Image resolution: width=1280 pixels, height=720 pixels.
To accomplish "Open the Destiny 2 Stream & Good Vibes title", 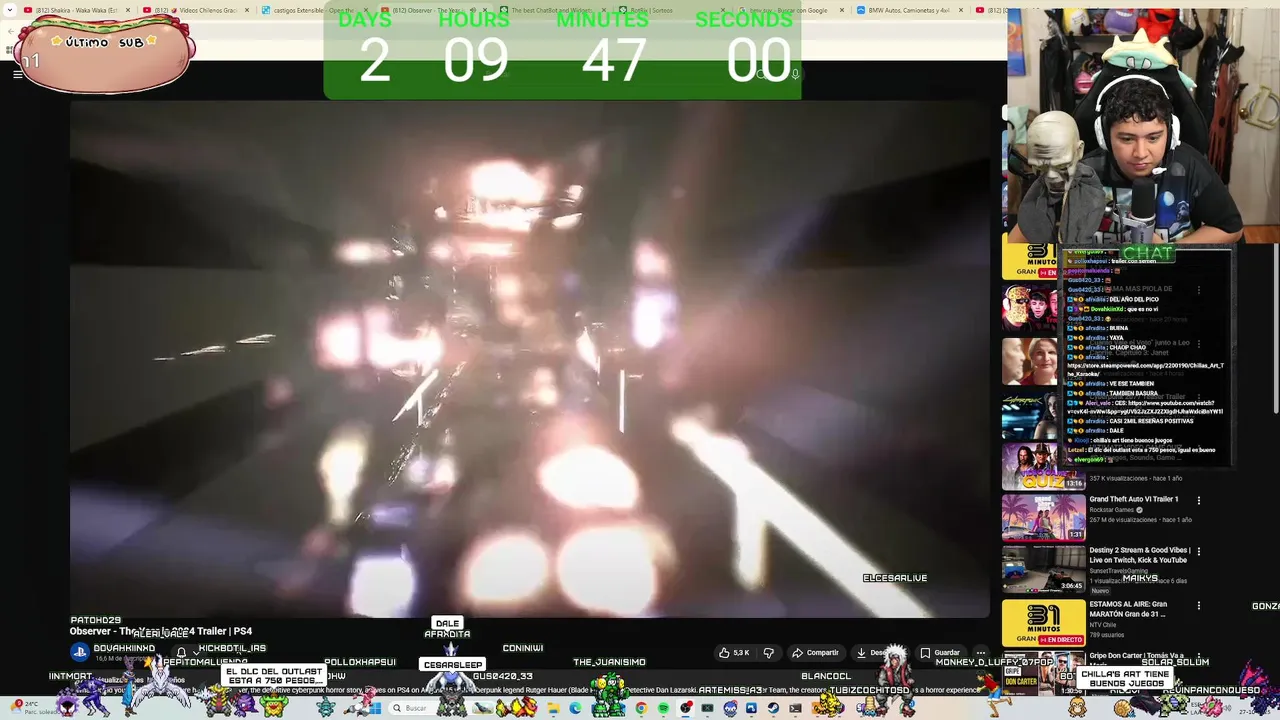I will (1139, 555).
